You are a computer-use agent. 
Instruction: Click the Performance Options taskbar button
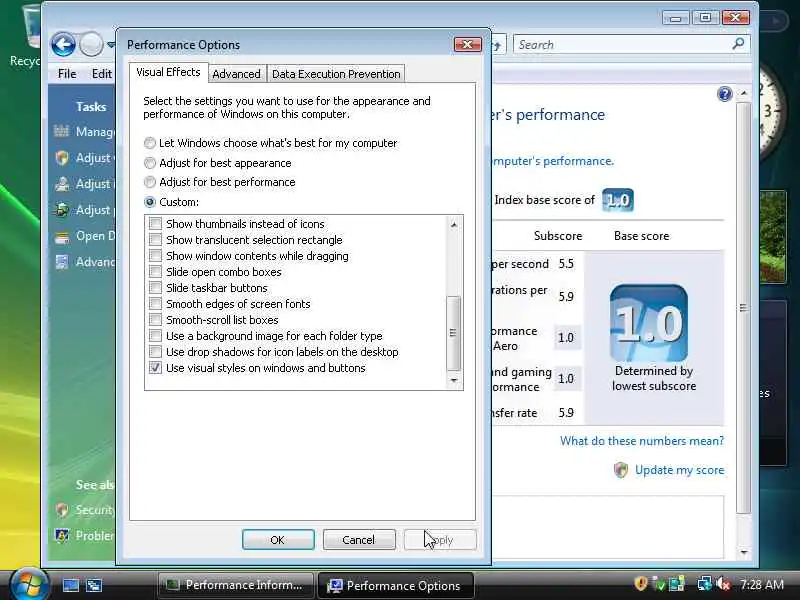pyautogui.click(x=395, y=585)
